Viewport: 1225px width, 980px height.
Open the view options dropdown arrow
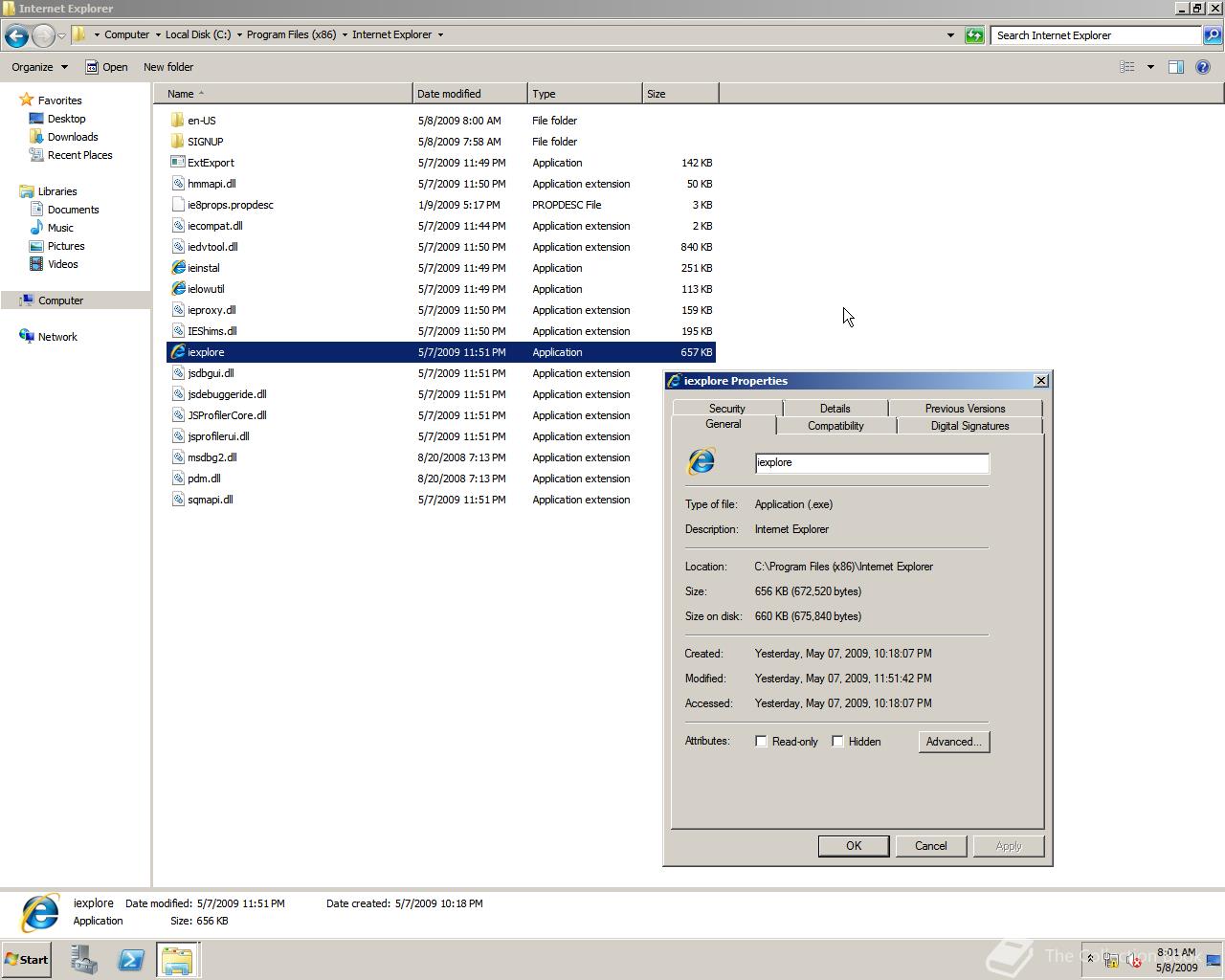click(1150, 67)
